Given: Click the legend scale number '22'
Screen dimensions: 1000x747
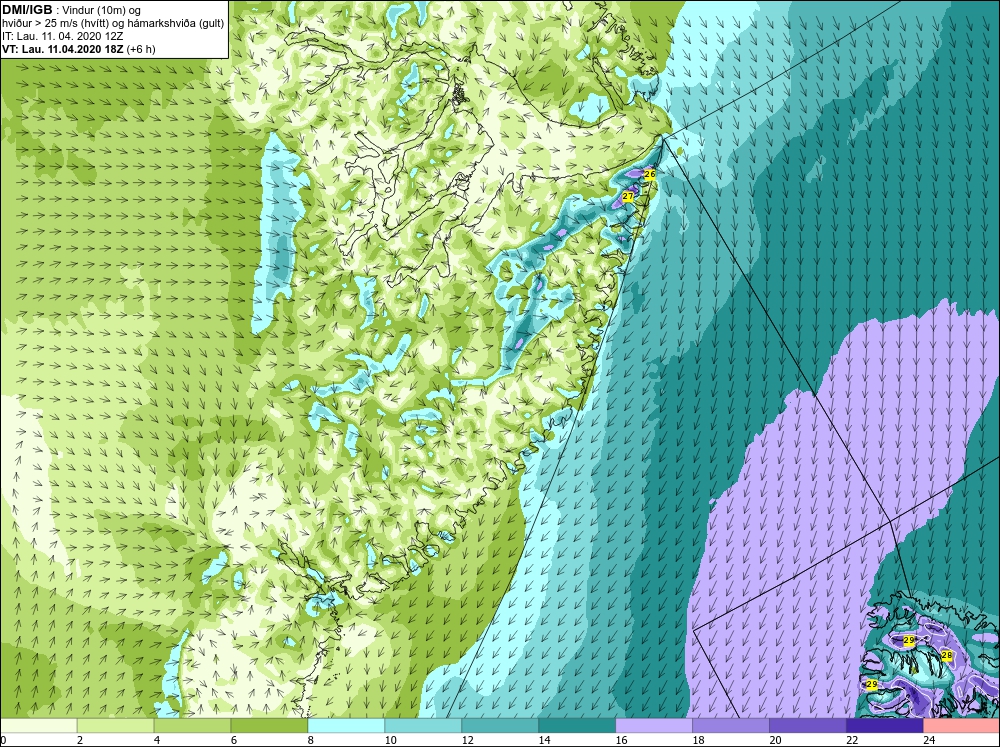Looking at the screenshot, I should 852,740.
